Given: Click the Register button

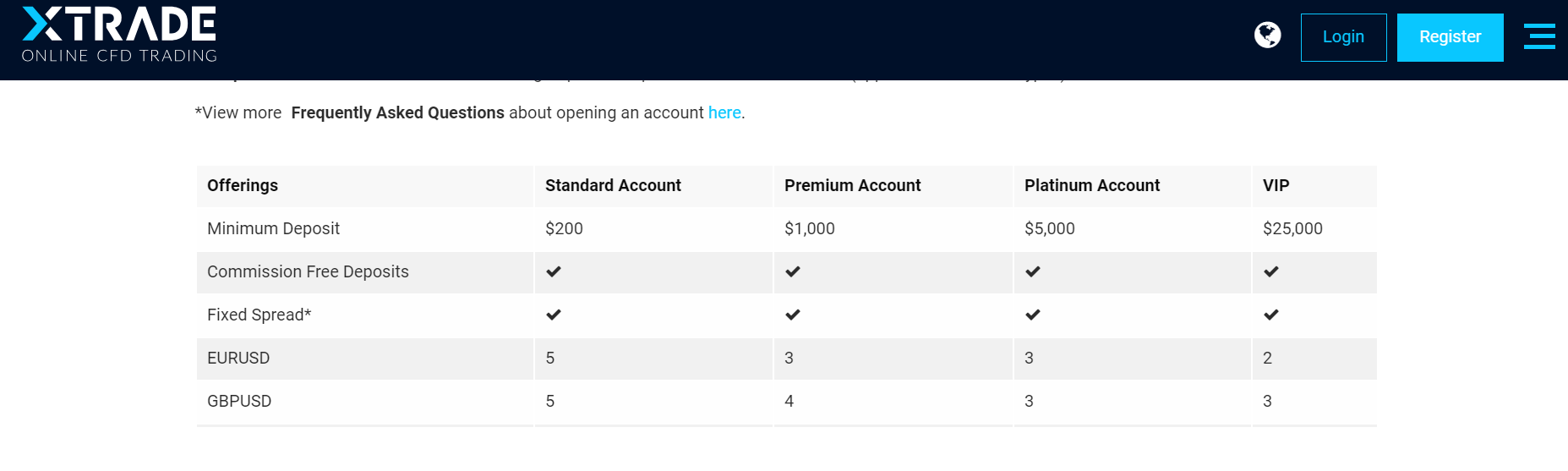Looking at the screenshot, I should pos(1450,37).
